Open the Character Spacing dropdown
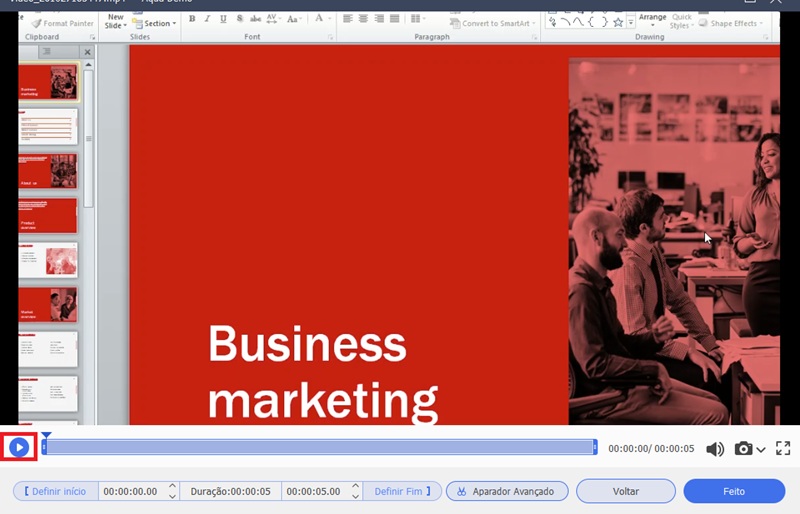This screenshot has height=514, width=800. pyautogui.click(x=273, y=19)
